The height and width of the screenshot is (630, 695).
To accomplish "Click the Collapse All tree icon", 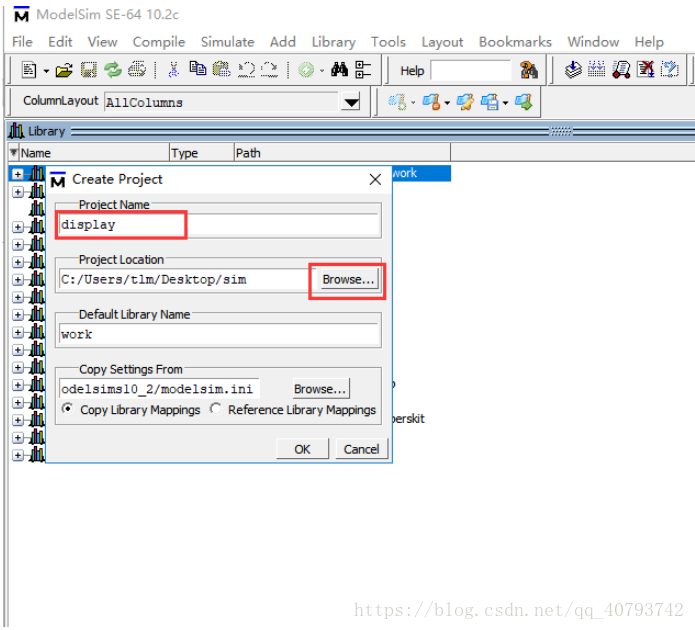I will (x=363, y=70).
